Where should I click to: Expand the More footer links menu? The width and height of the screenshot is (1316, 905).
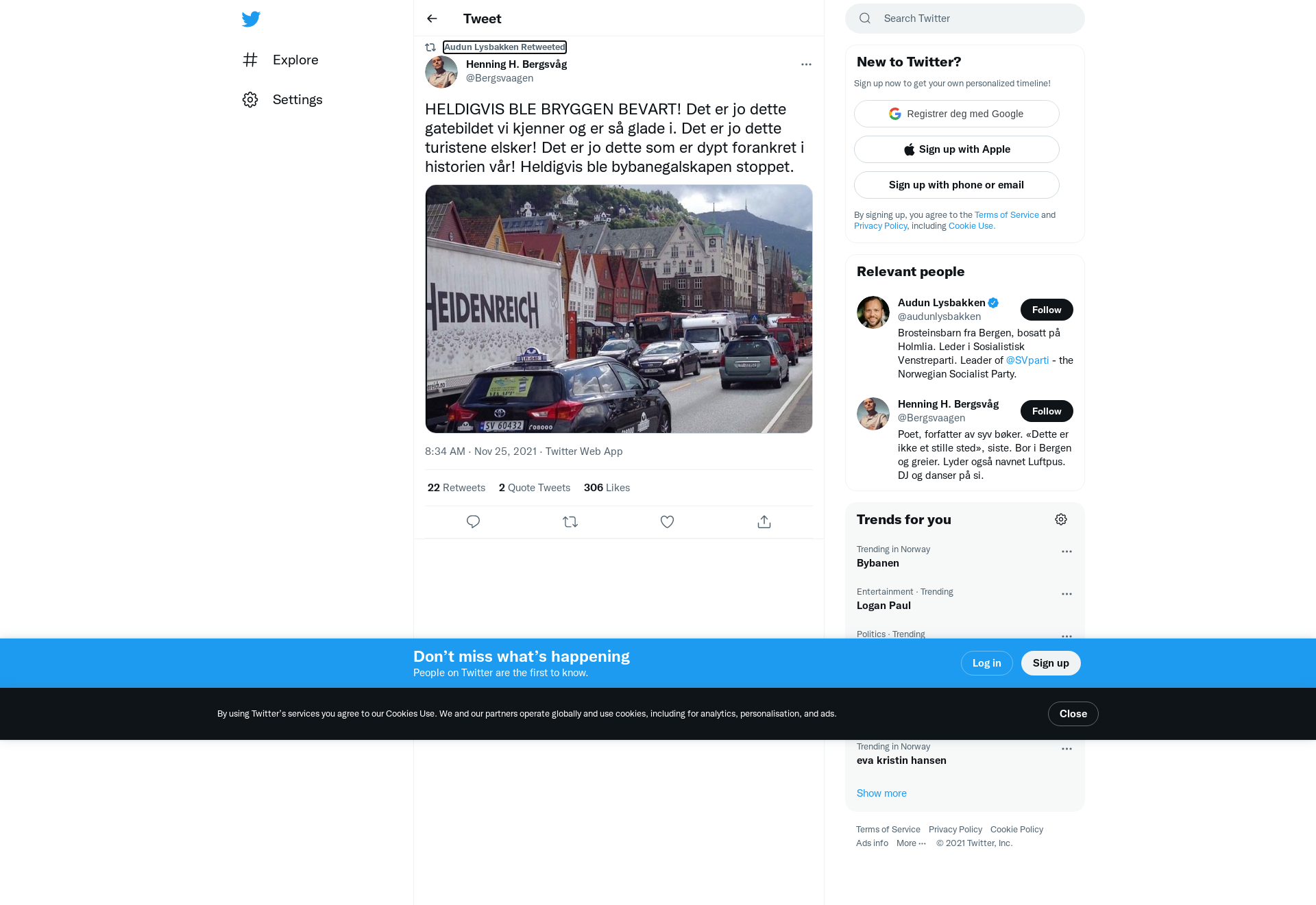911,843
